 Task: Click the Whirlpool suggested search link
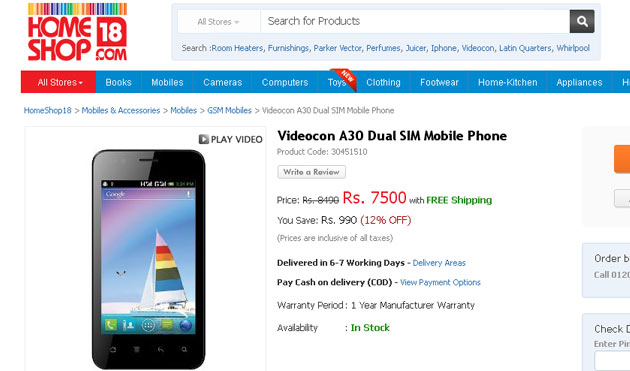573,48
